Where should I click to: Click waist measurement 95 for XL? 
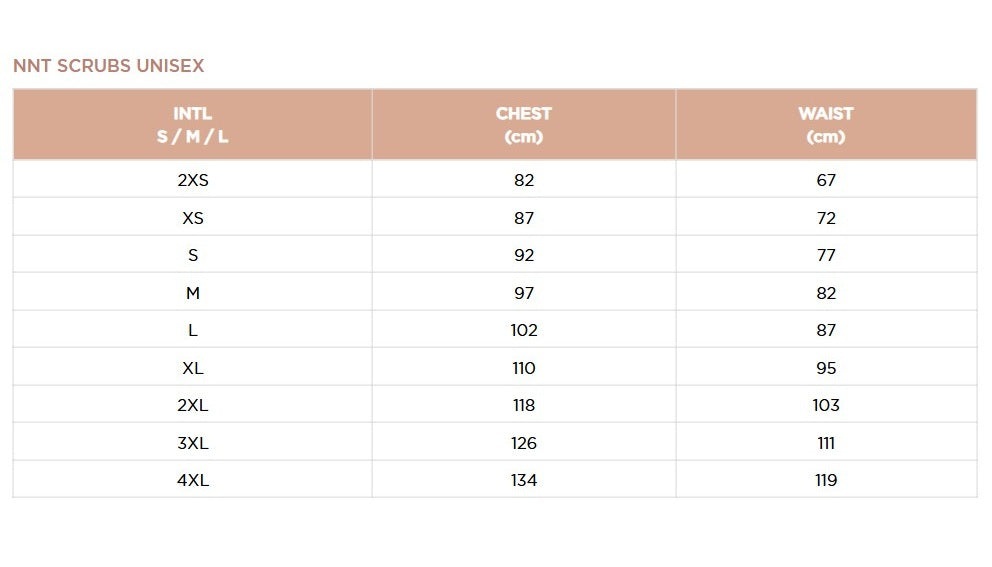tap(826, 368)
